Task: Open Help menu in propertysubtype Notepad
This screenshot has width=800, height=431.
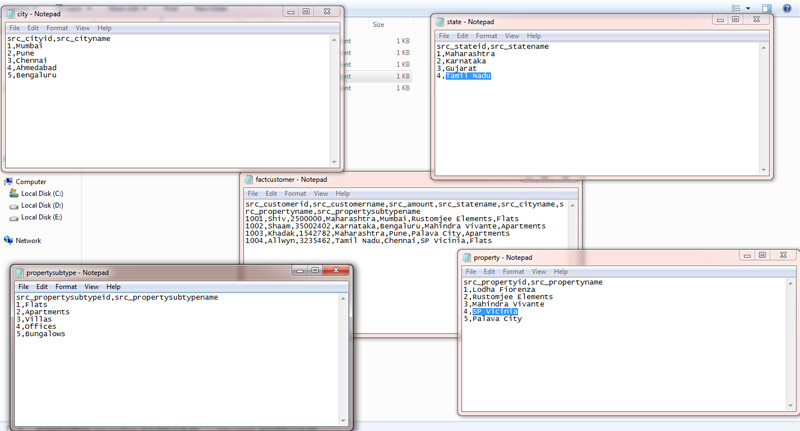Action: [113, 287]
